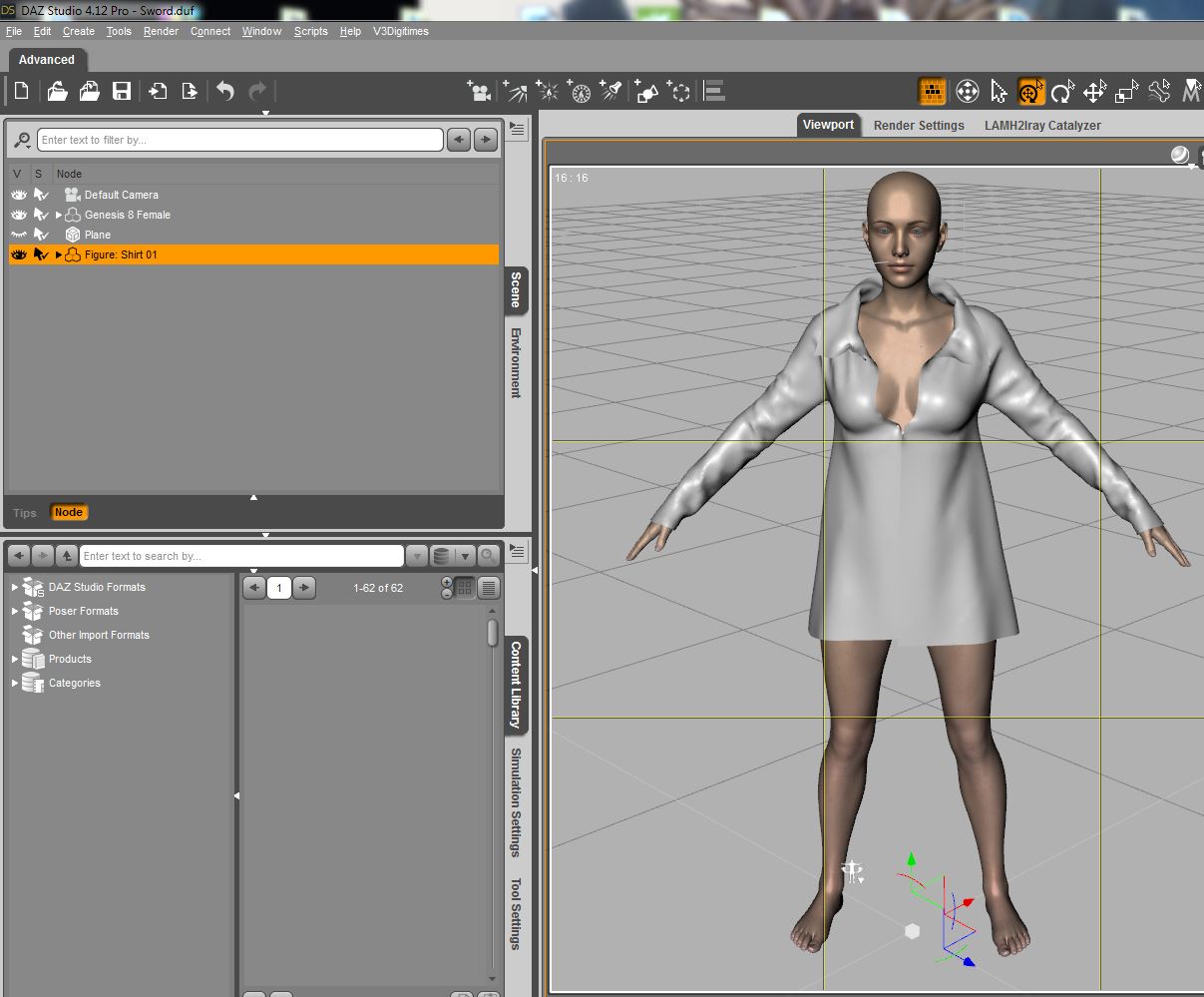Select the Node Selection arrow tool
Image resolution: width=1204 pixels, height=997 pixels.
(999, 92)
